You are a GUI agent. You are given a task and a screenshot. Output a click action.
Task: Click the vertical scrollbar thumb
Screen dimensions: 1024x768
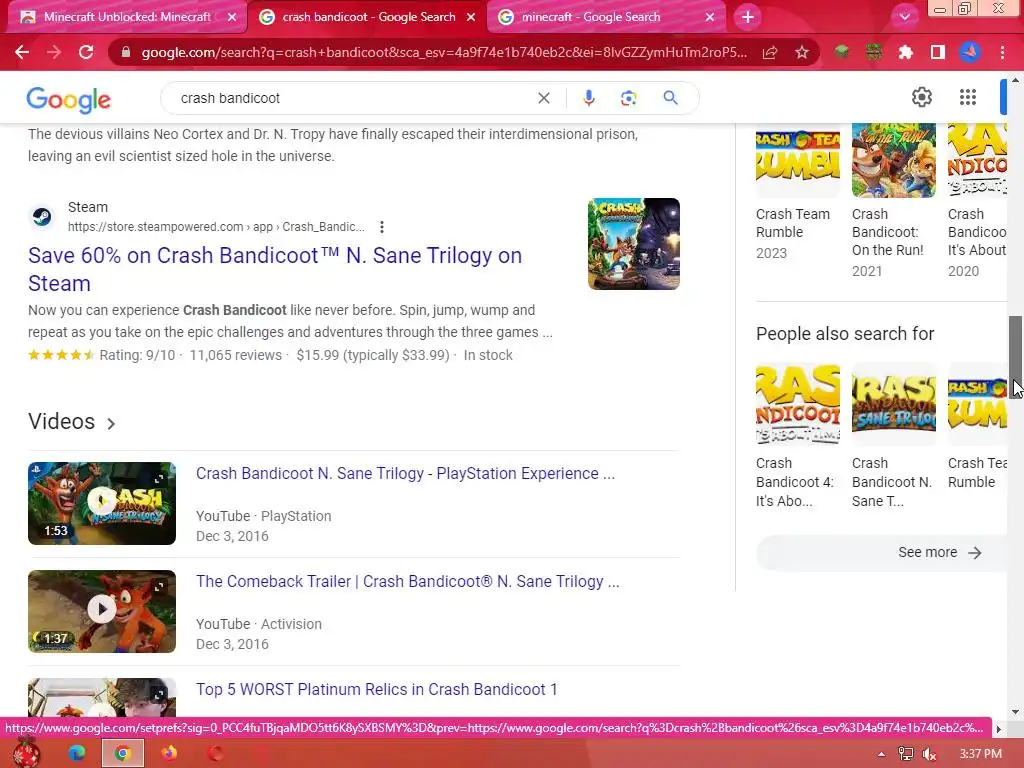(1015, 357)
